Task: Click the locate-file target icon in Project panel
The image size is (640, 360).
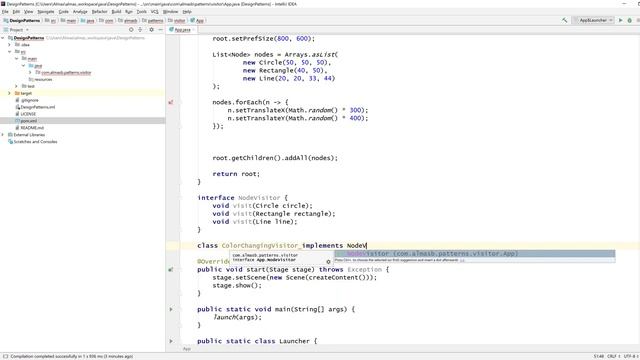Action: [x=131, y=29]
